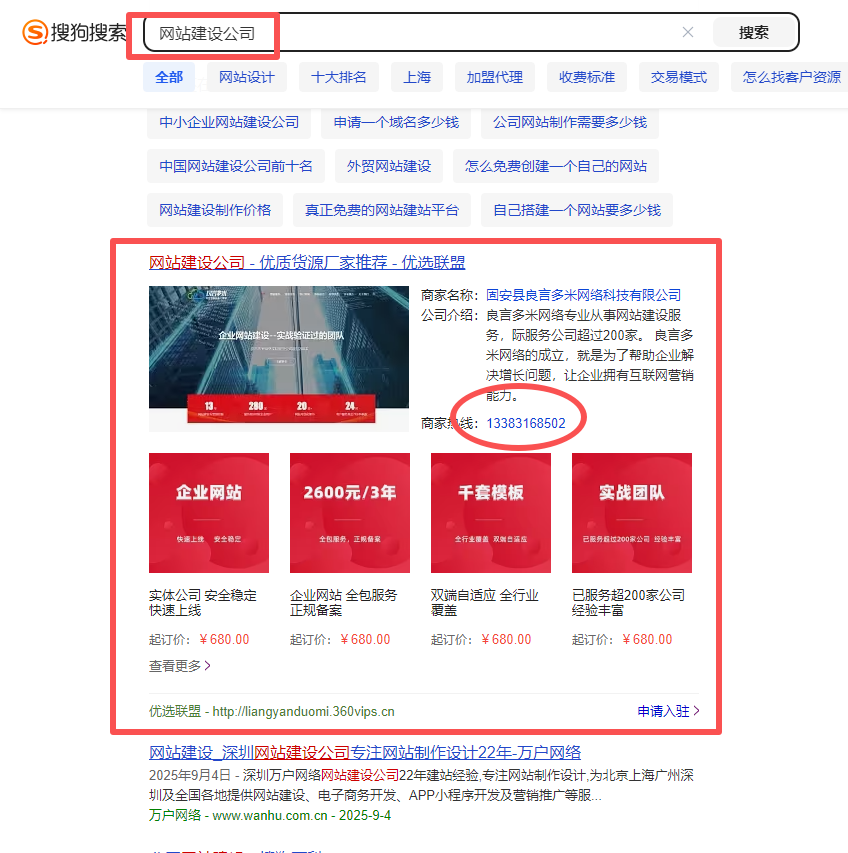Open the 网站建设公司 优选联盟 result title
This screenshot has width=848, height=853.
point(306,263)
